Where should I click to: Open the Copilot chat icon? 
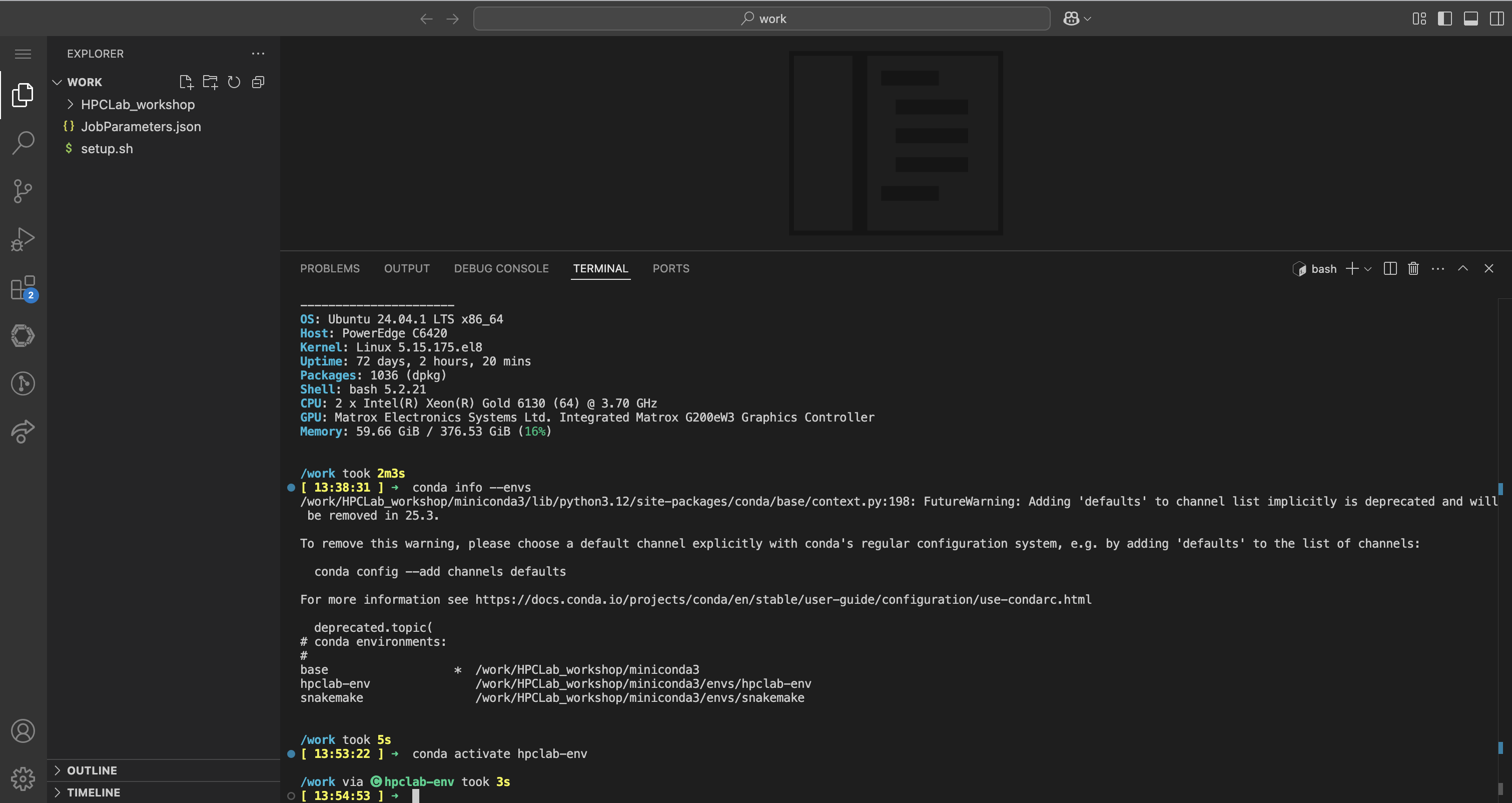pos(1071,19)
